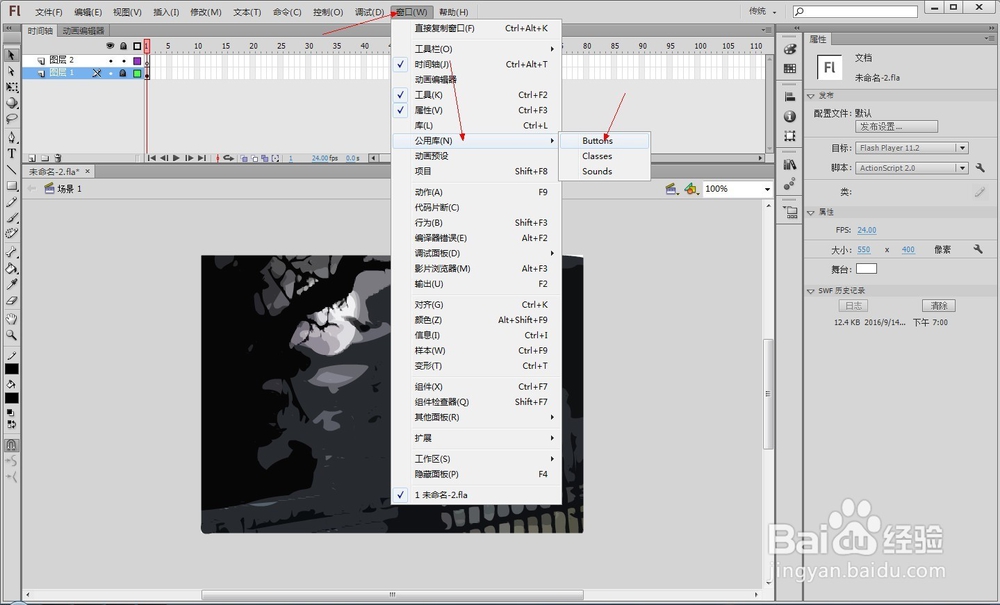Open the Info panel icon

[790, 116]
